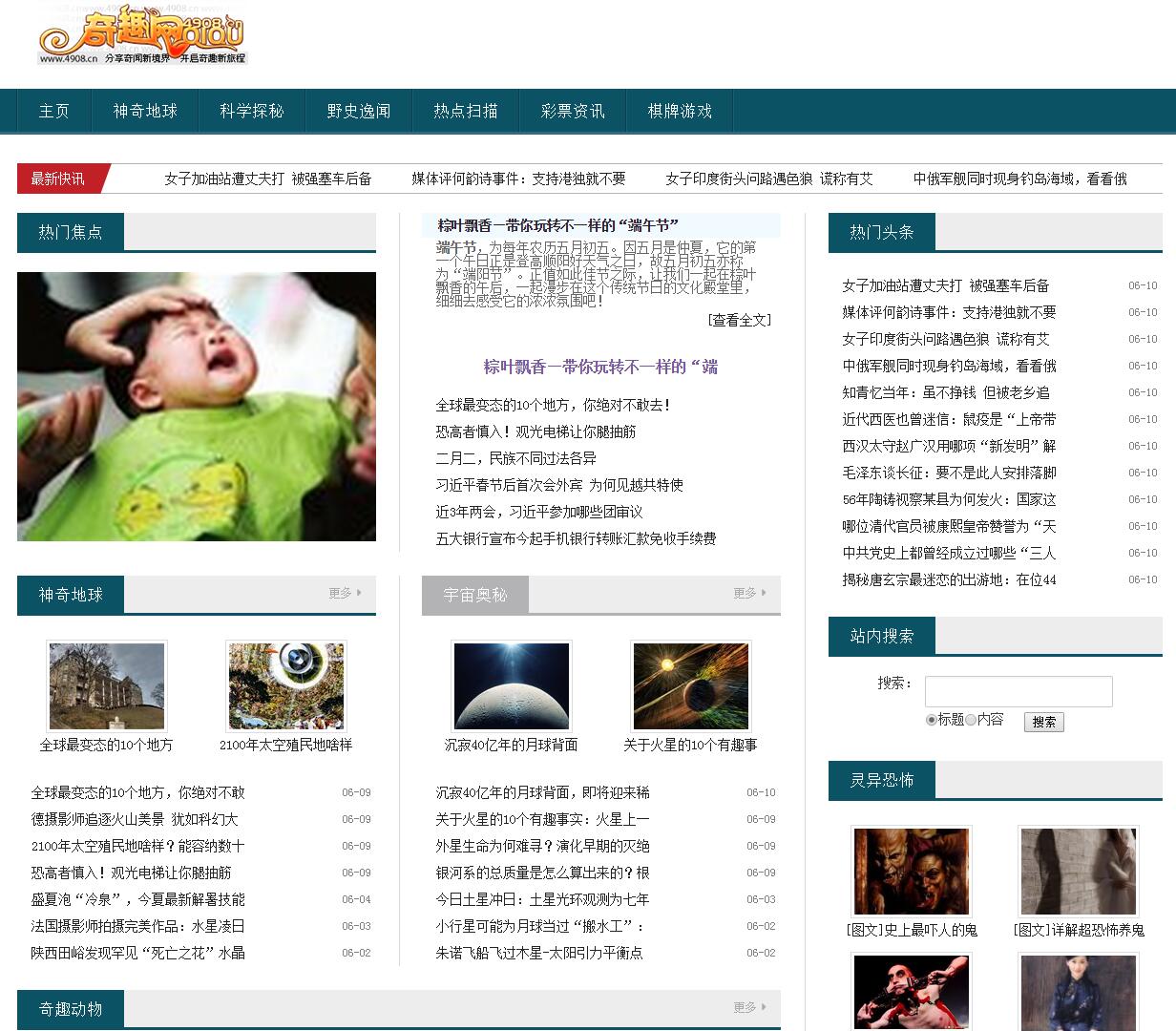Image resolution: width=1176 pixels, height=1031 pixels.
Task: Open thumbnail 详解超恐怖养鬼
Action: pos(1079,872)
